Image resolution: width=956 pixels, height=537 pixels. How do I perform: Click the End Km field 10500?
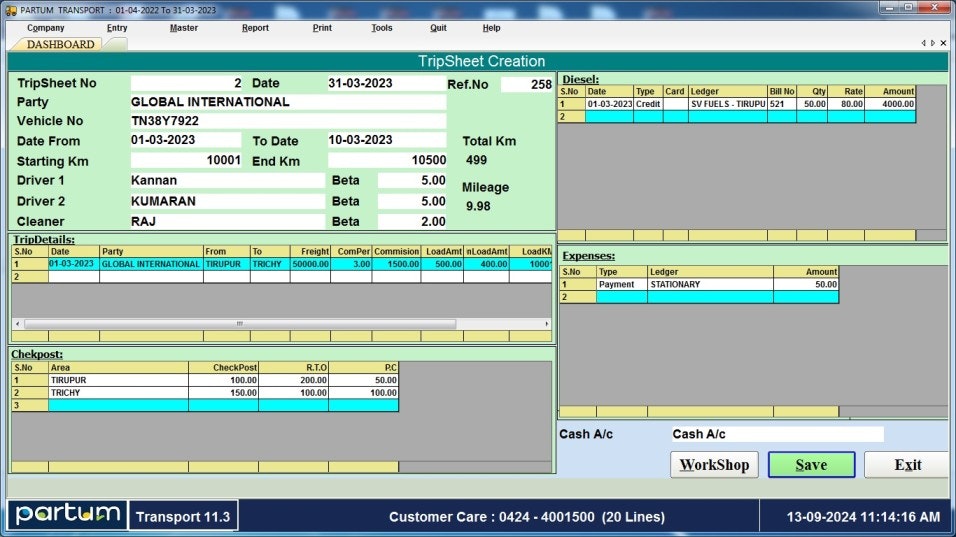coord(387,160)
